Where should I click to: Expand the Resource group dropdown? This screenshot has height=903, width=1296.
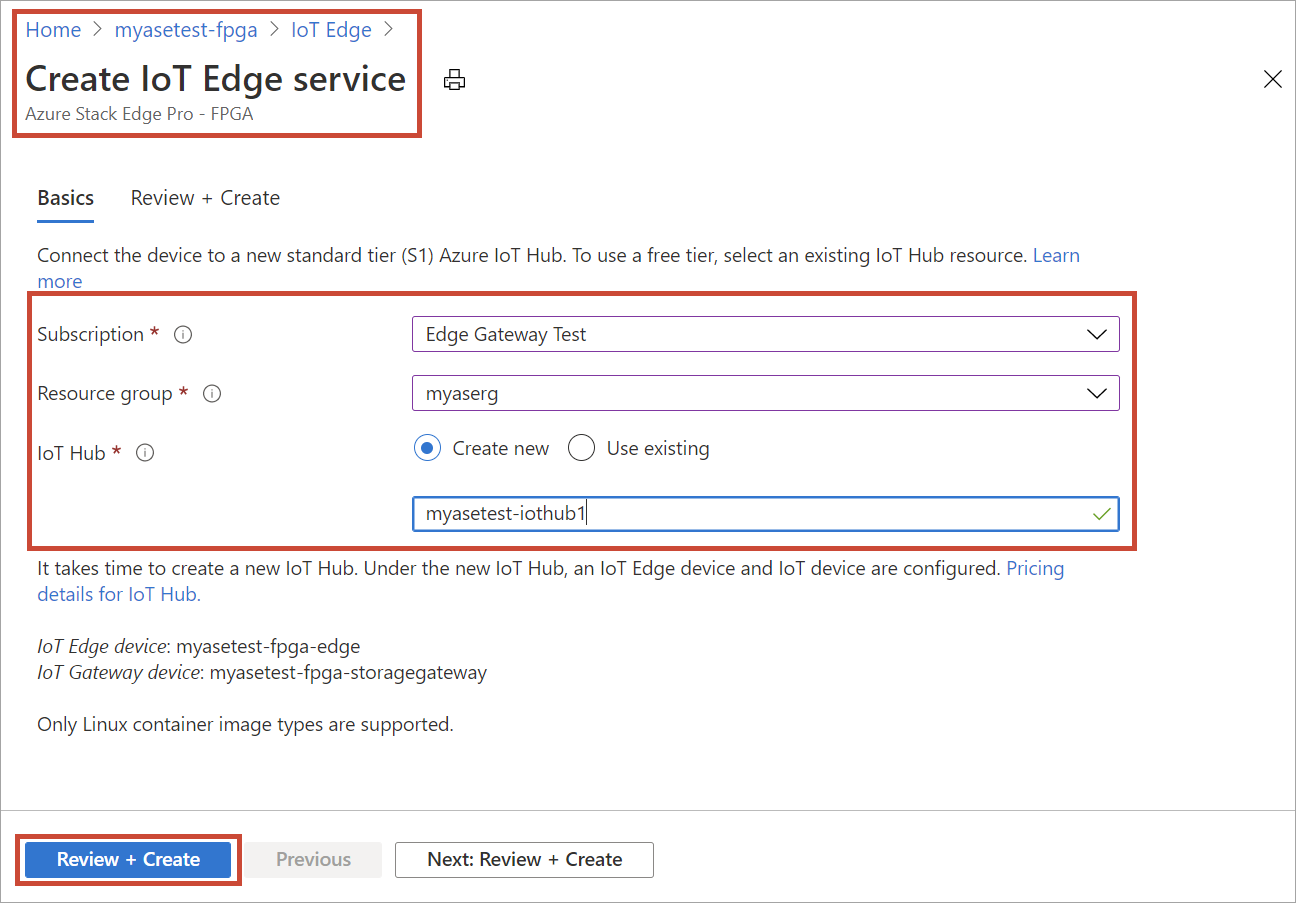tap(765, 394)
